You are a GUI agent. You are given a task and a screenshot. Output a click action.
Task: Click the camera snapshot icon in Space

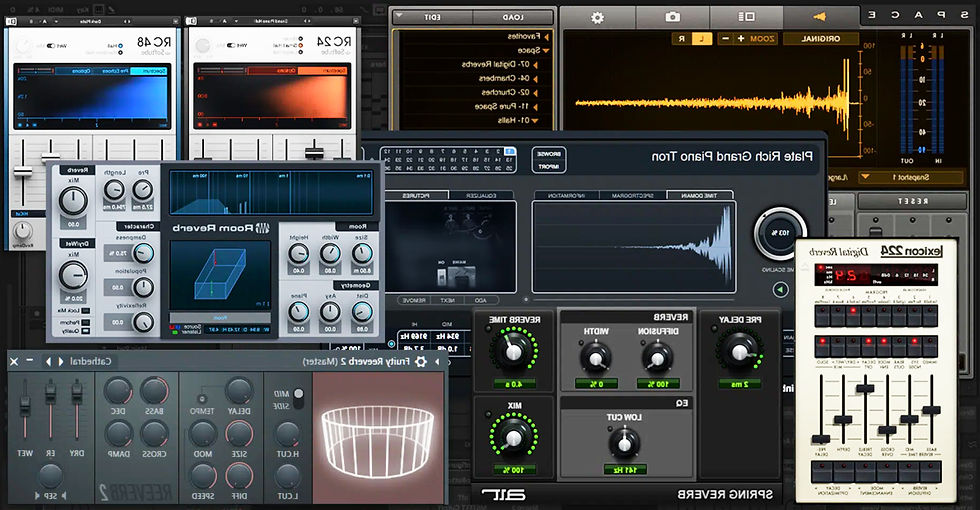click(672, 17)
